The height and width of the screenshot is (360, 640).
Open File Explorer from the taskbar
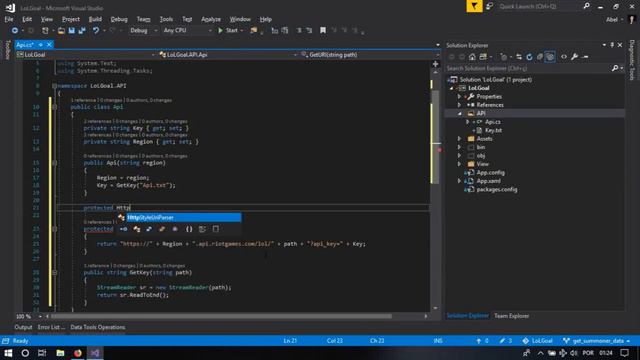tap(60, 353)
